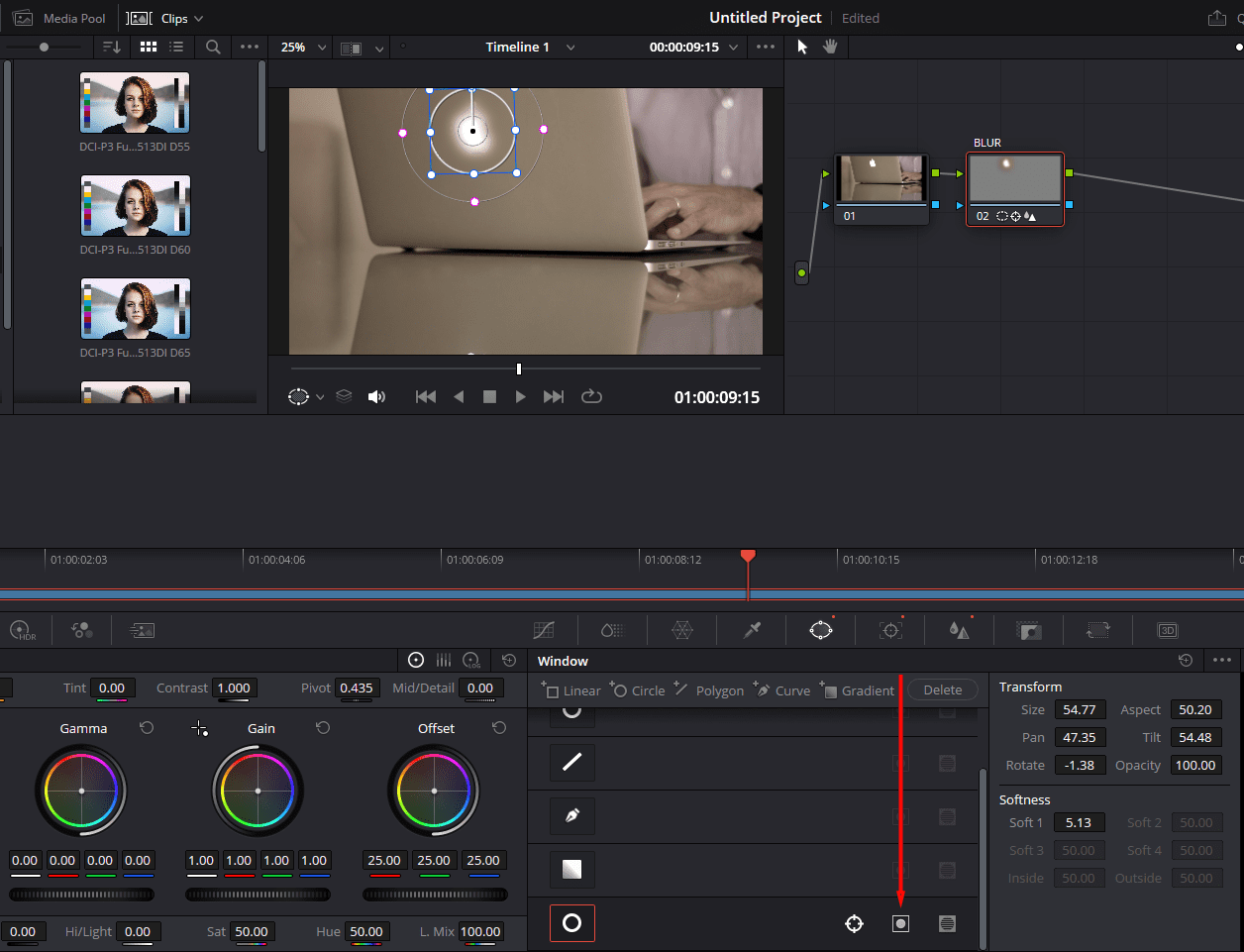
Task: Toggle viewer audio mute speaker
Action: click(376, 396)
